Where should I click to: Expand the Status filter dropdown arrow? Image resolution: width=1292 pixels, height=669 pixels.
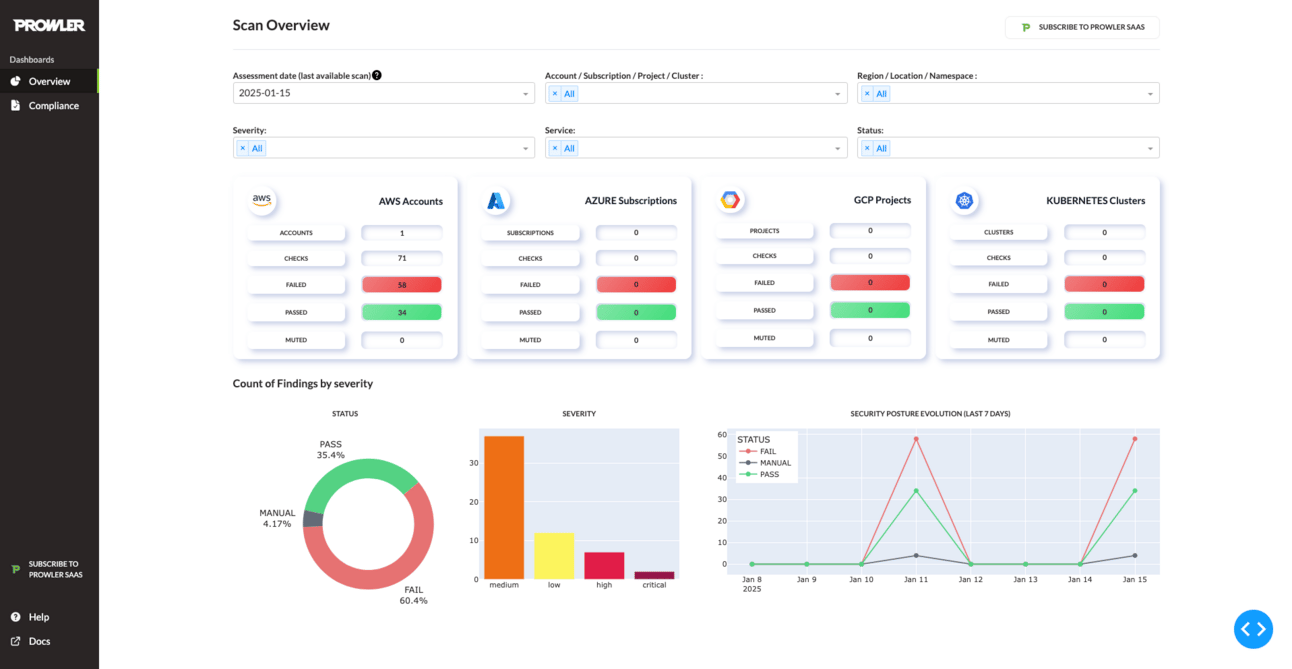point(1150,149)
